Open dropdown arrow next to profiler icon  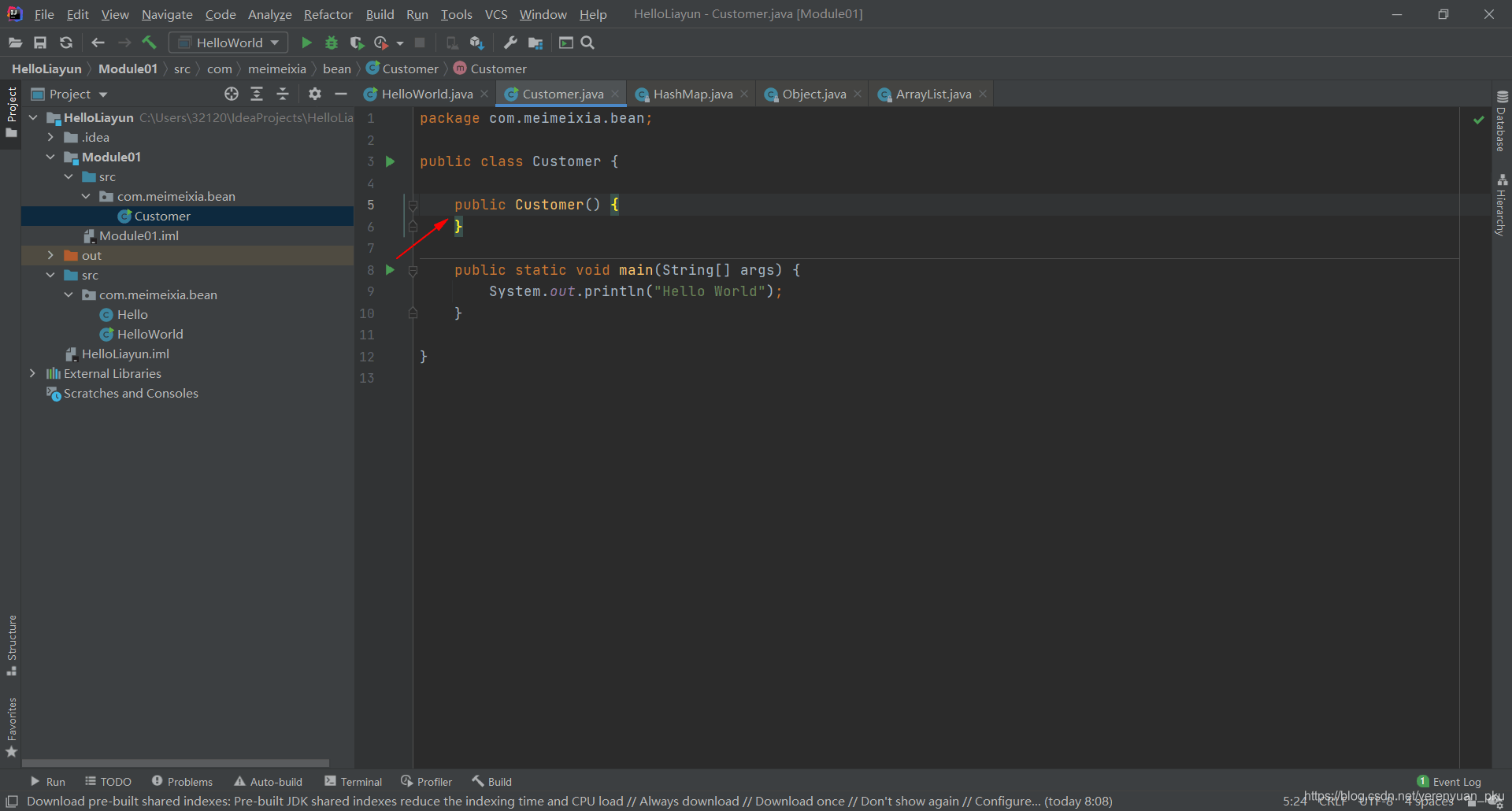[400, 43]
